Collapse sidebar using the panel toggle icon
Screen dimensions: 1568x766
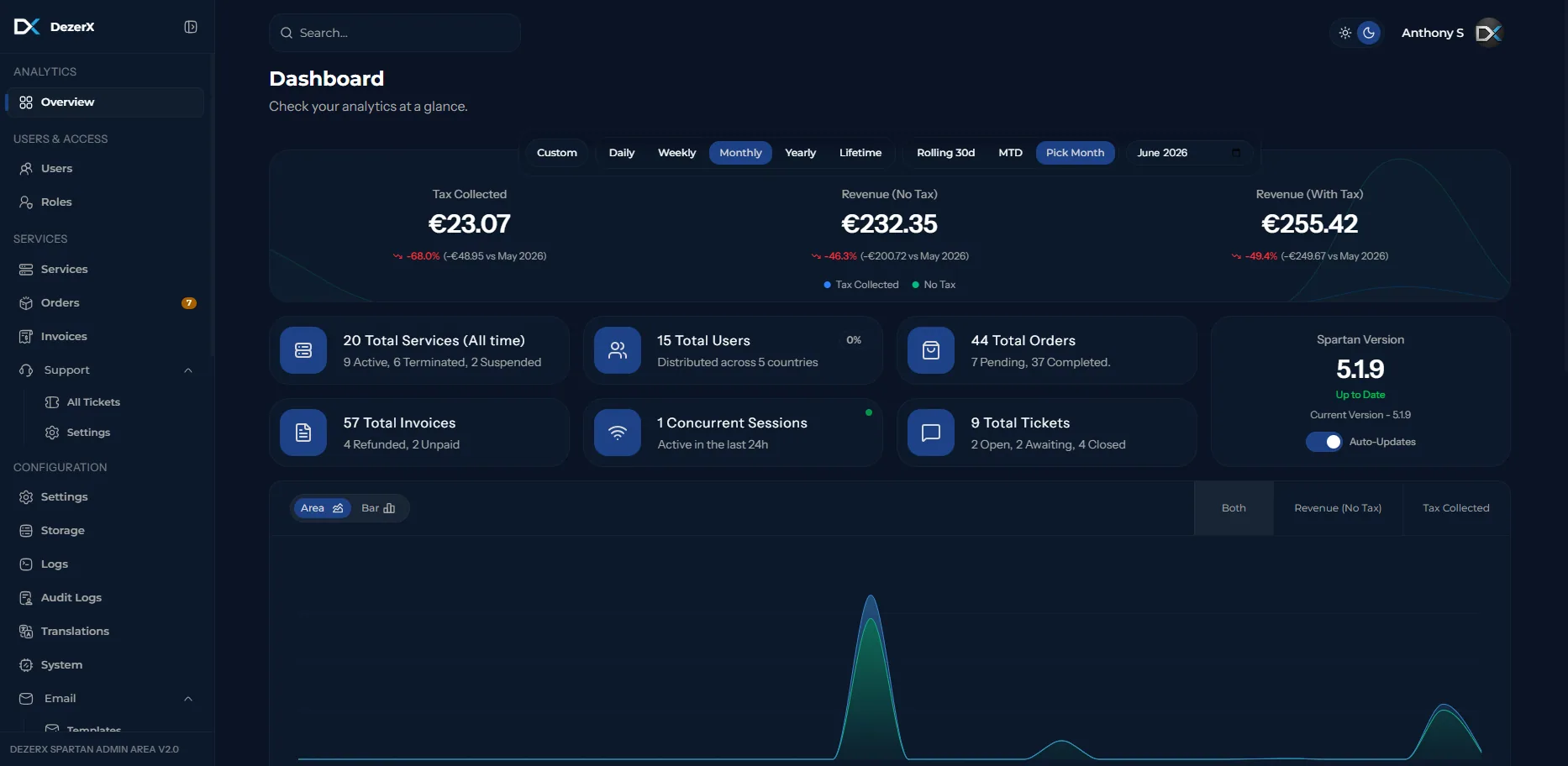coord(191,27)
